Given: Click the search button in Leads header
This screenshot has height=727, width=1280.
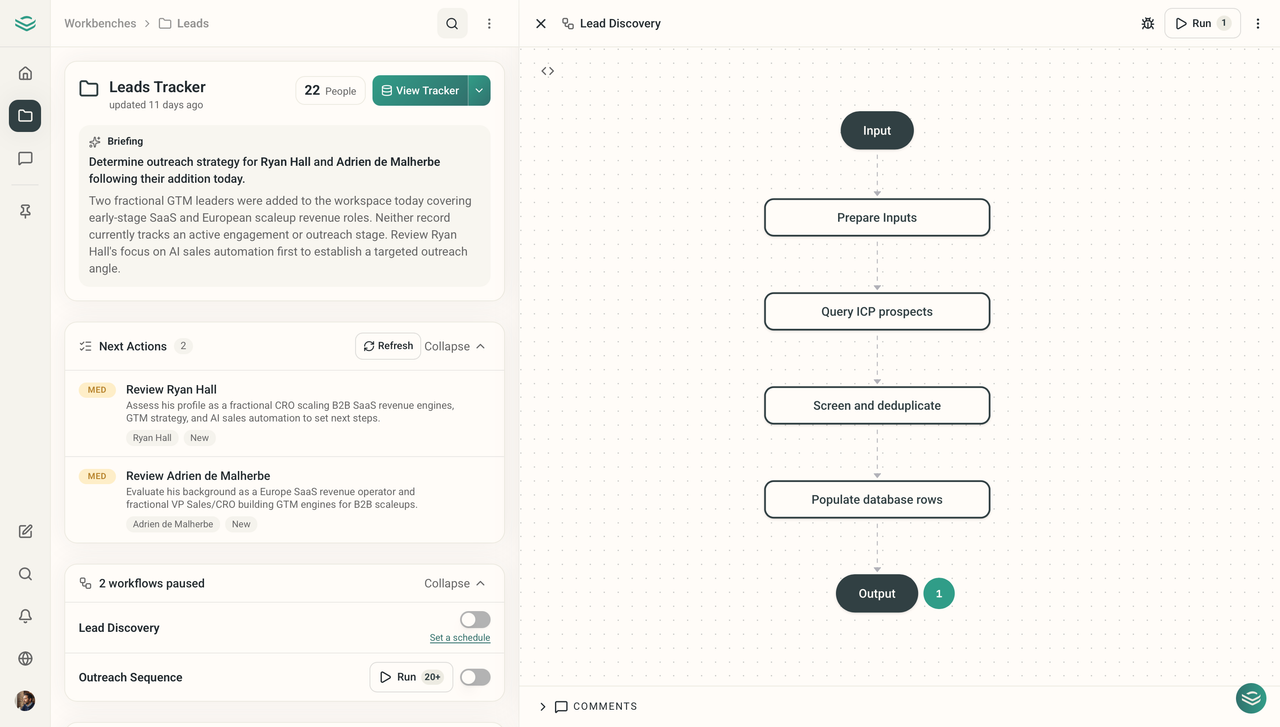Looking at the screenshot, I should pos(452,23).
